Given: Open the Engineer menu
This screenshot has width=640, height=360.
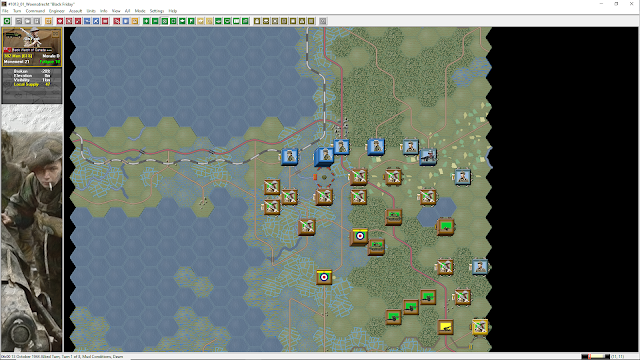Looking at the screenshot, I should point(57,11).
